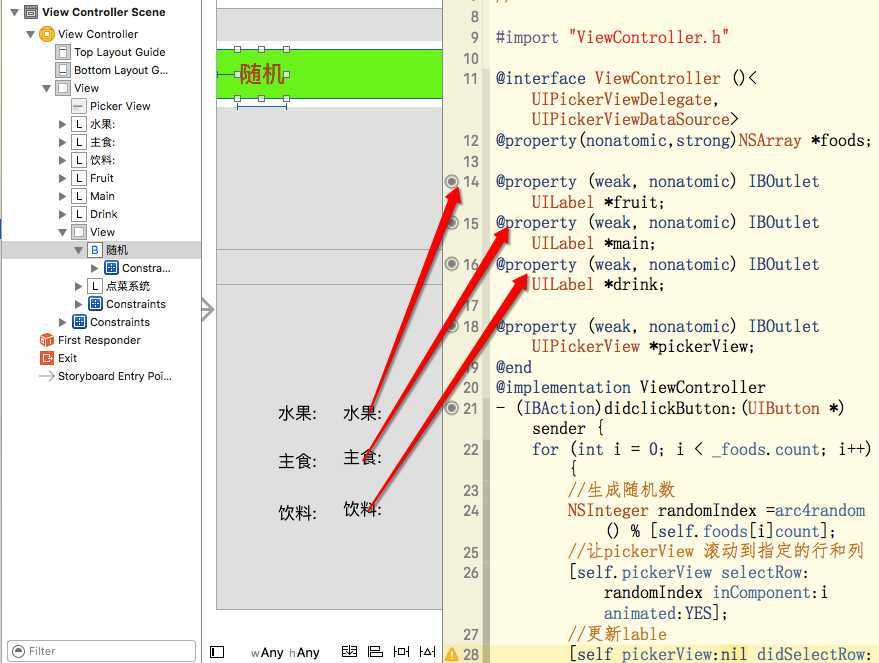Click the warning icon at line 28
This screenshot has width=879, height=663.
click(452, 654)
